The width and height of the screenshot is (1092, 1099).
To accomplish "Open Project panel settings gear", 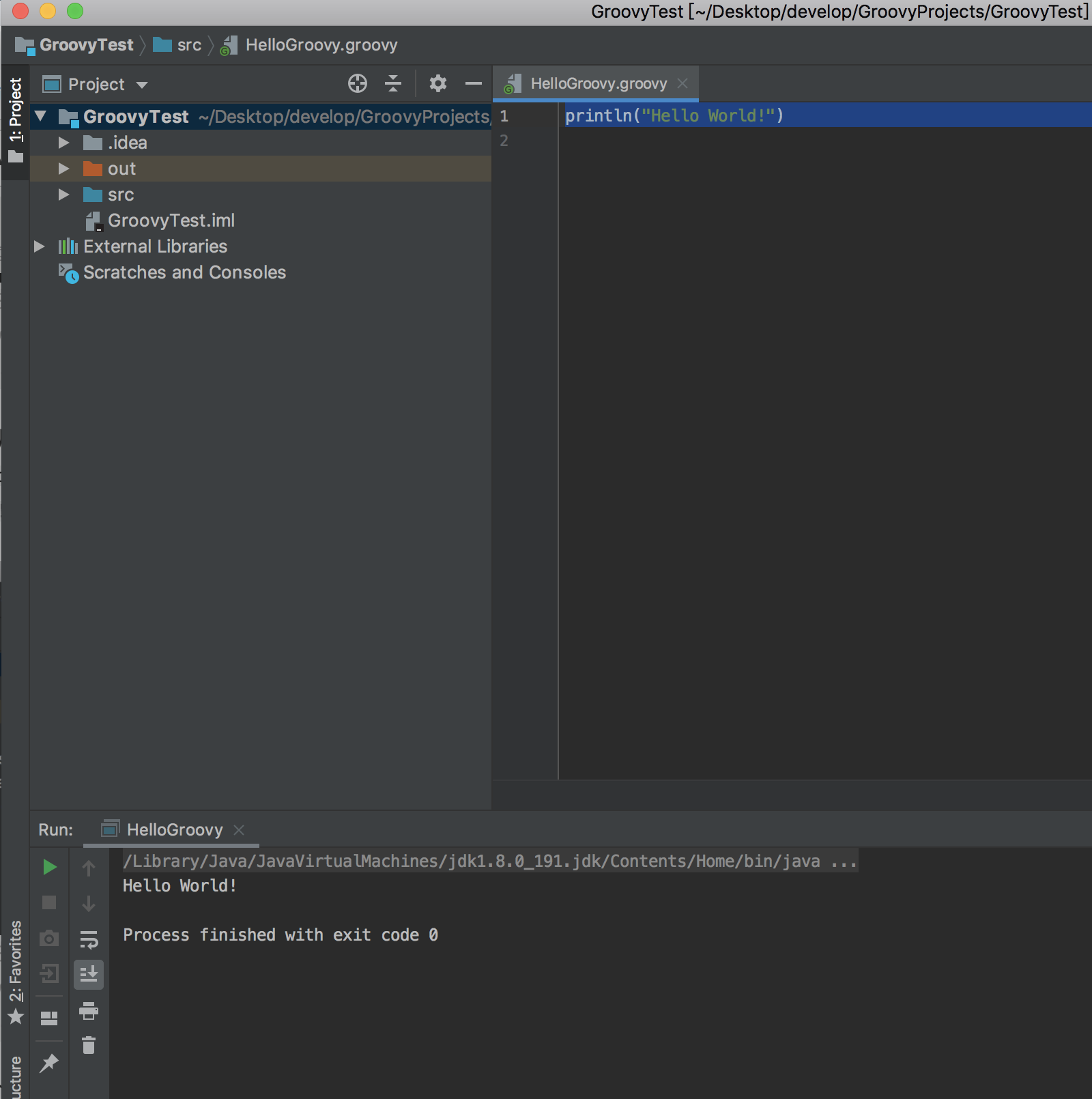I will click(x=438, y=83).
